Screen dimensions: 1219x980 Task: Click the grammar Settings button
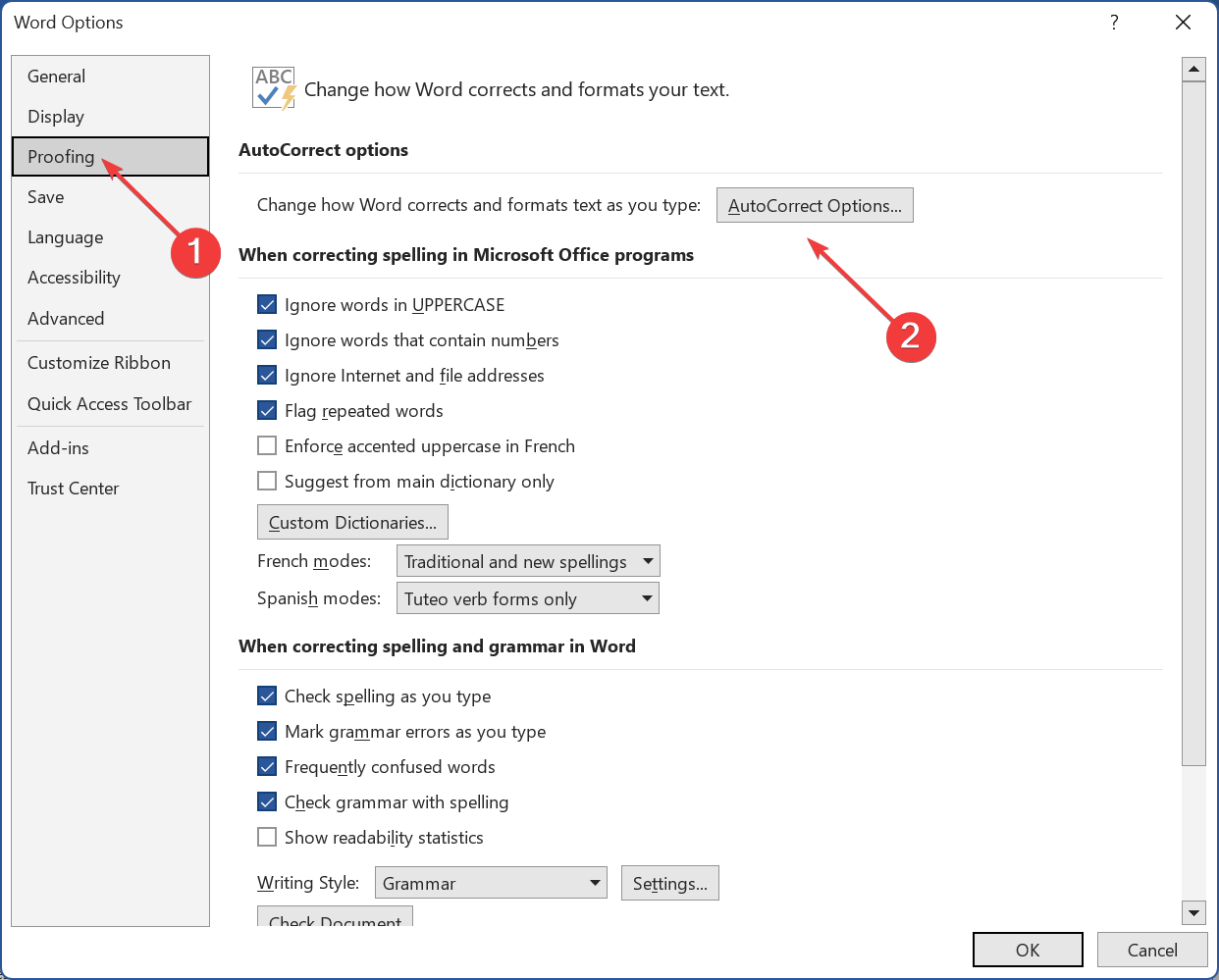[x=670, y=883]
